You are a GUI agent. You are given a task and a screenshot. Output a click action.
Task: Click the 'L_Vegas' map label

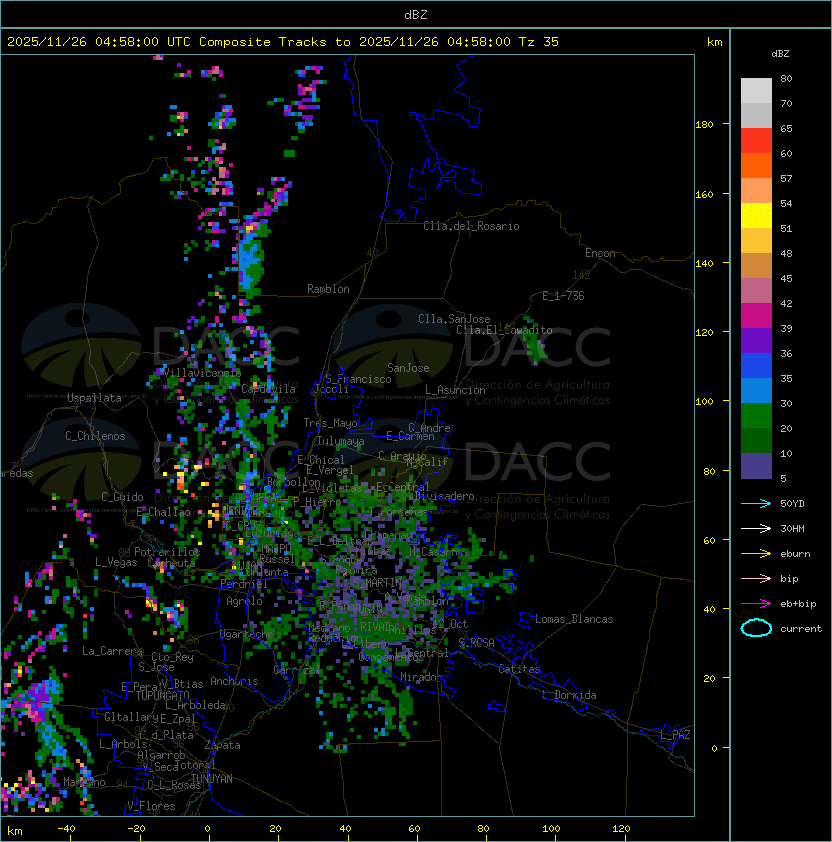coord(116,562)
